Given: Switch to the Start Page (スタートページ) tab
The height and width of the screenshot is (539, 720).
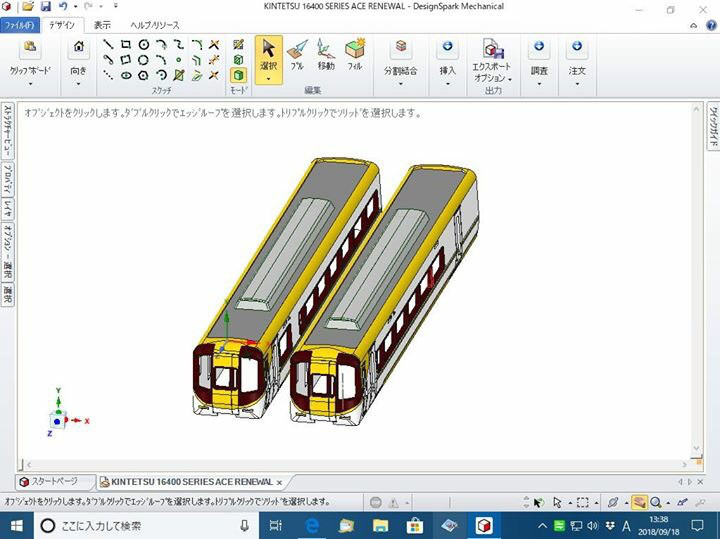Looking at the screenshot, I should (x=54, y=482).
